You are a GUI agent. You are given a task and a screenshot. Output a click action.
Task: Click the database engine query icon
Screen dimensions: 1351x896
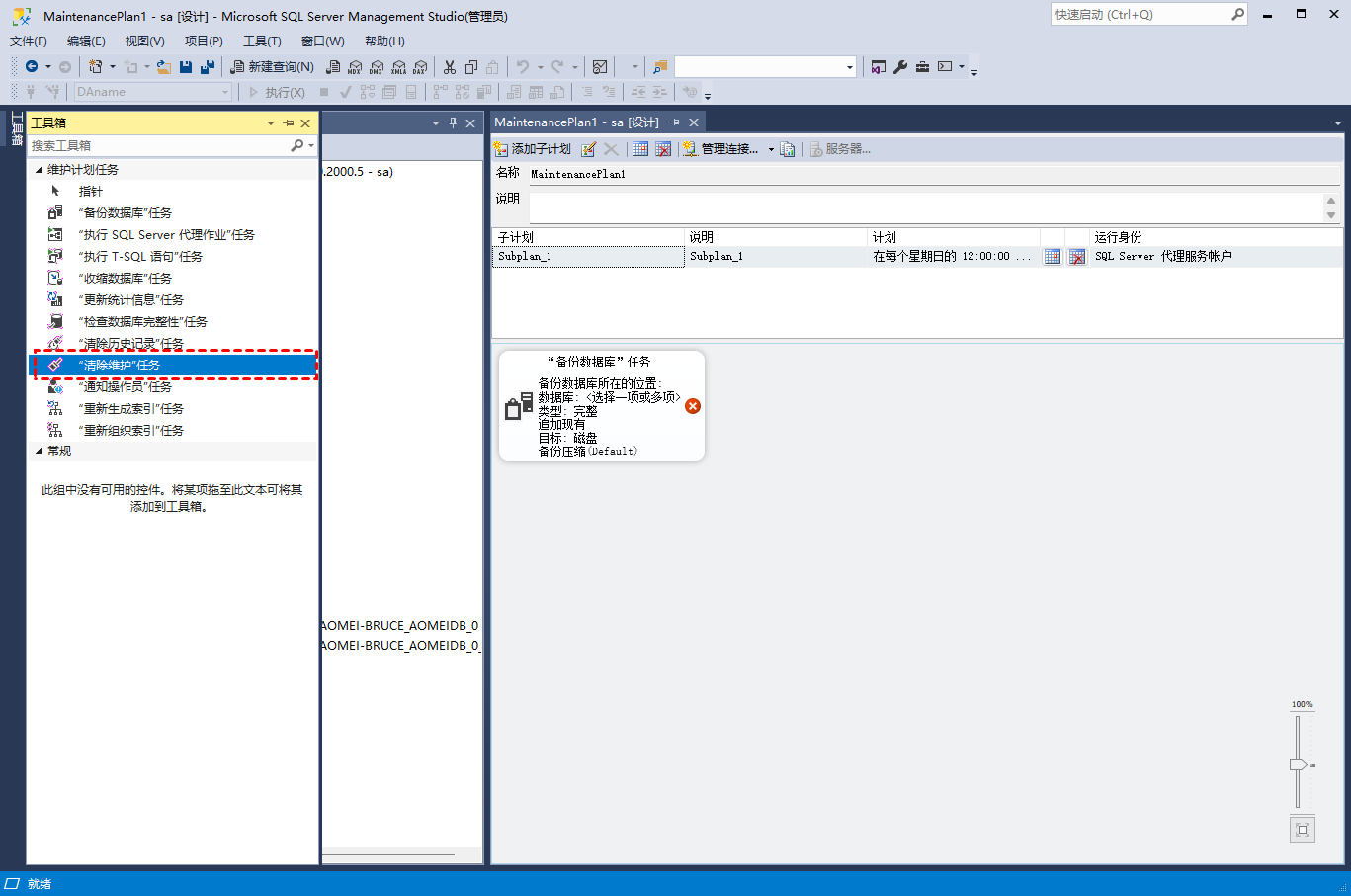click(333, 67)
